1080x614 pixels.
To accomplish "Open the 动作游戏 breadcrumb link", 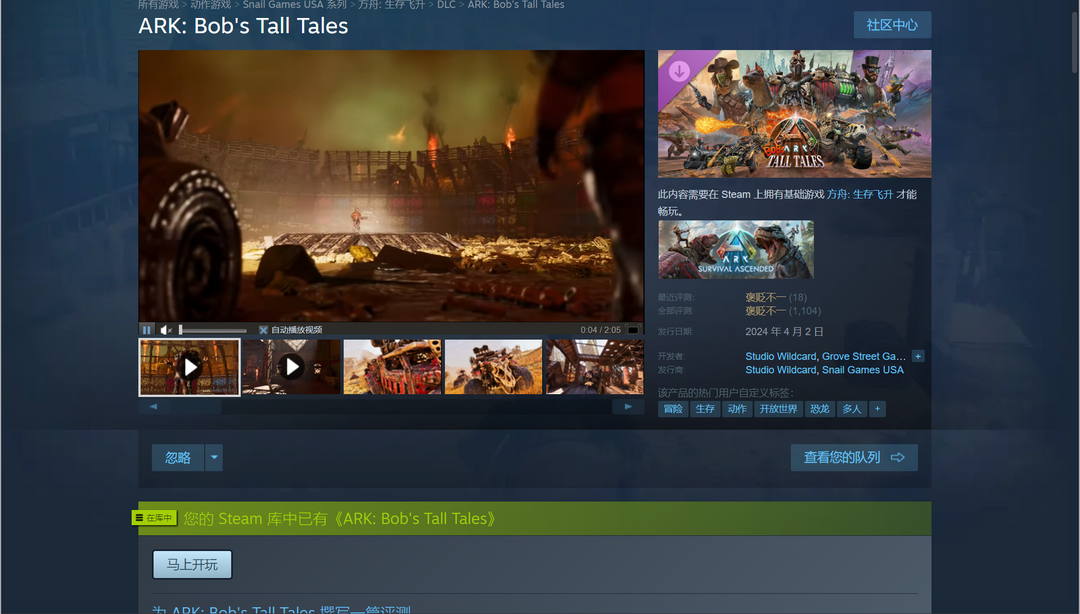I will (x=211, y=5).
